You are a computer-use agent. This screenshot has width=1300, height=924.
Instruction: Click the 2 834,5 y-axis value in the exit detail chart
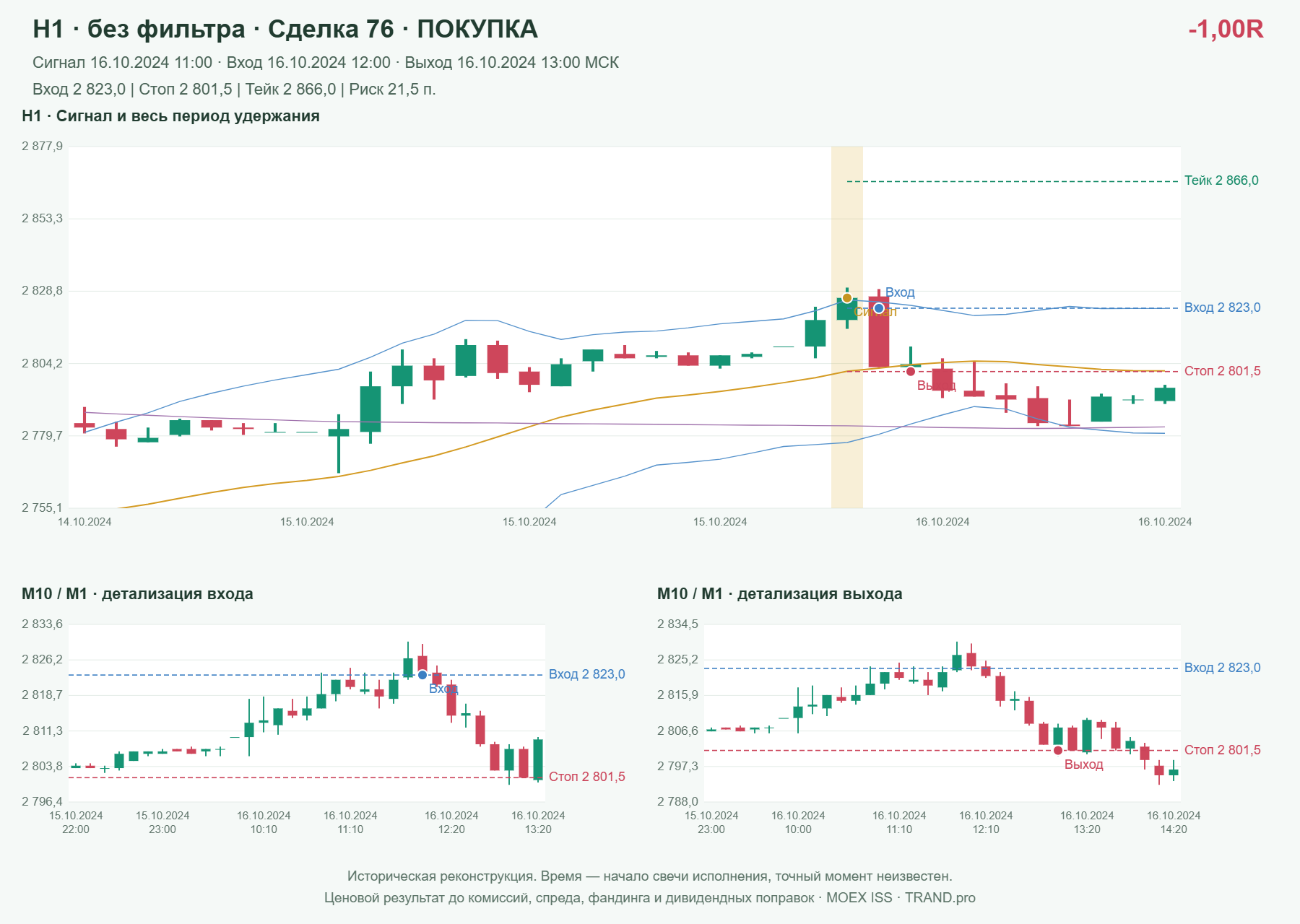pyautogui.click(x=677, y=624)
